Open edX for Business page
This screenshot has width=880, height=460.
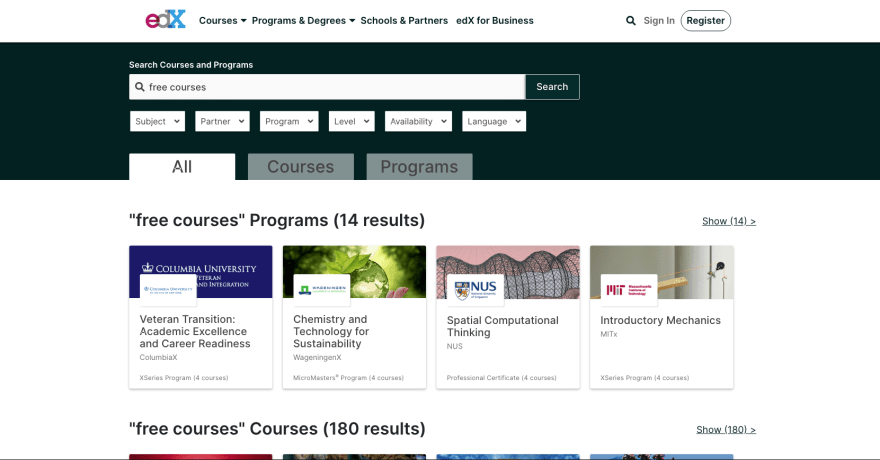point(495,21)
